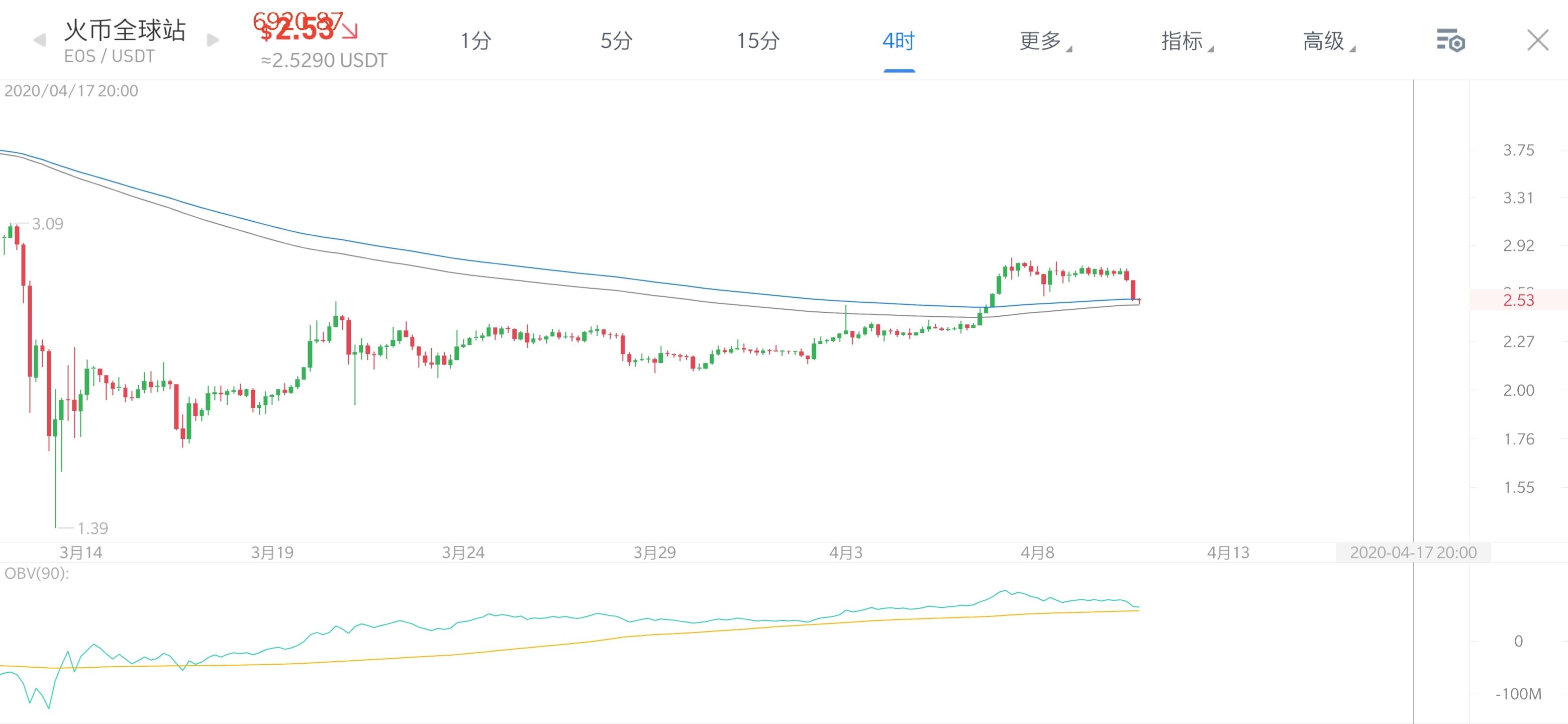Screen dimensions: 1568x724
Task: Click the 火币全球站 exchange name
Action: pos(125,30)
